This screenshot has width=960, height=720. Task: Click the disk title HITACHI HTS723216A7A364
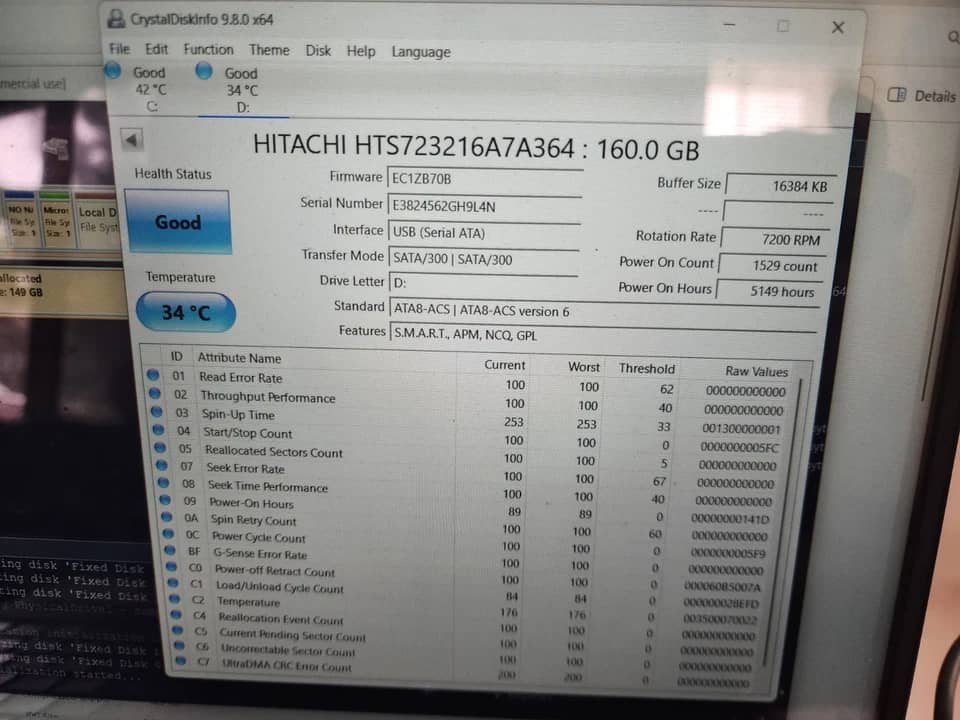tap(414, 146)
